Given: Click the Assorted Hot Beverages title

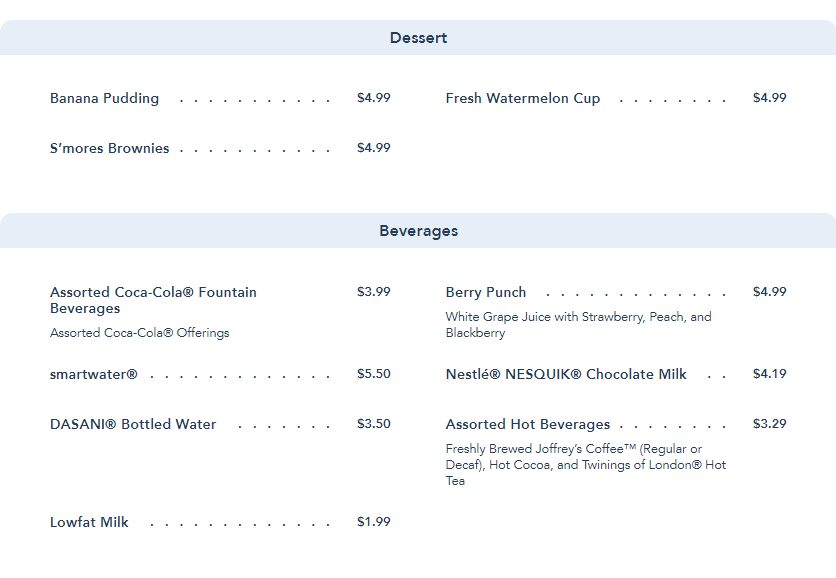Looking at the screenshot, I should coord(528,424).
